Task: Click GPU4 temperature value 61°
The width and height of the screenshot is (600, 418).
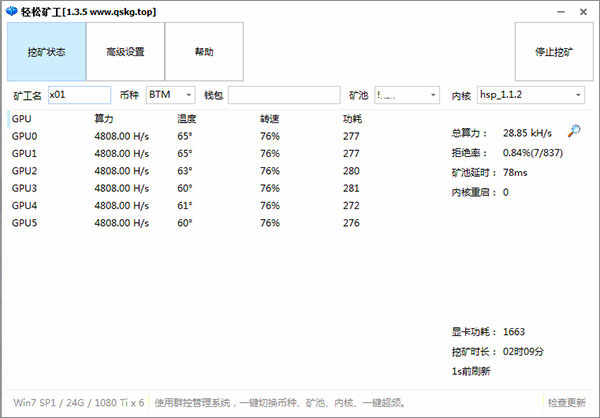Action: click(x=184, y=206)
